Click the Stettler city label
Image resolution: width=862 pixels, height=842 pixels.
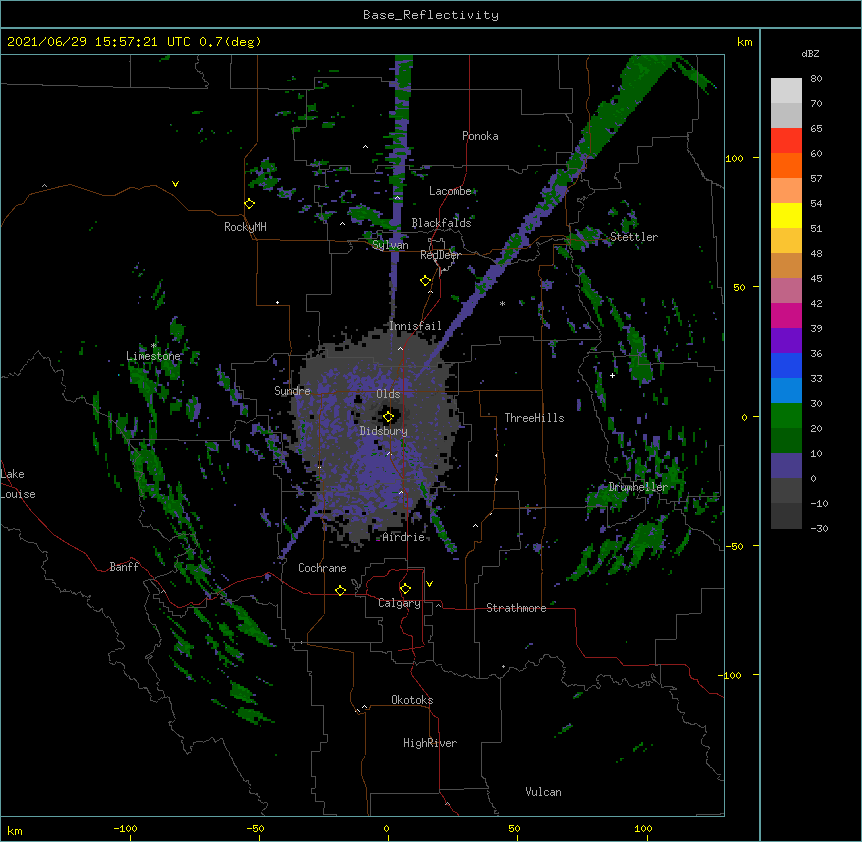(x=633, y=237)
